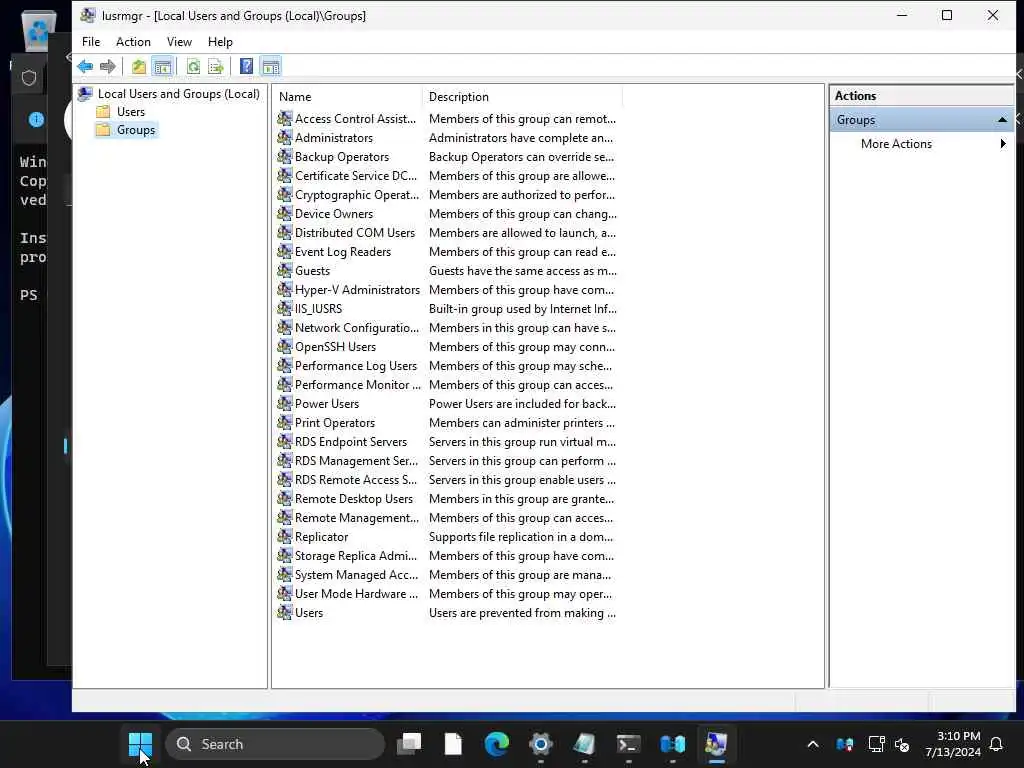Click the Power Users group icon
The height and width of the screenshot is (768, 1024).
tap(284, 404)
